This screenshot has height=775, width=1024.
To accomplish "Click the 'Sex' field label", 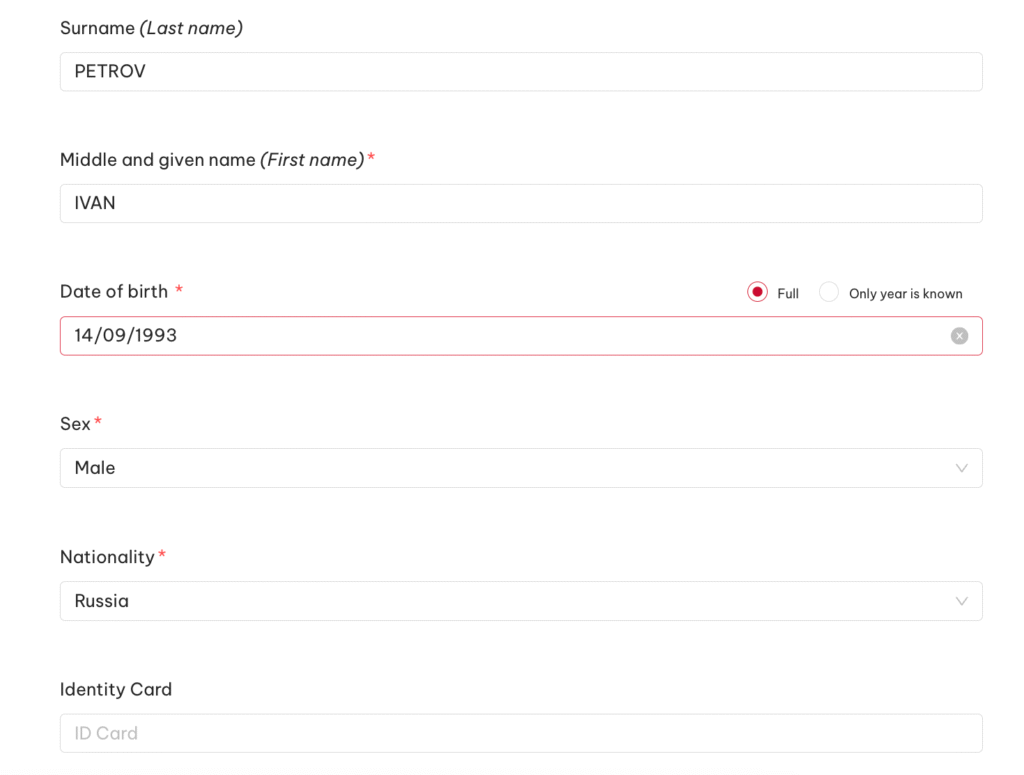I will 75,424.
